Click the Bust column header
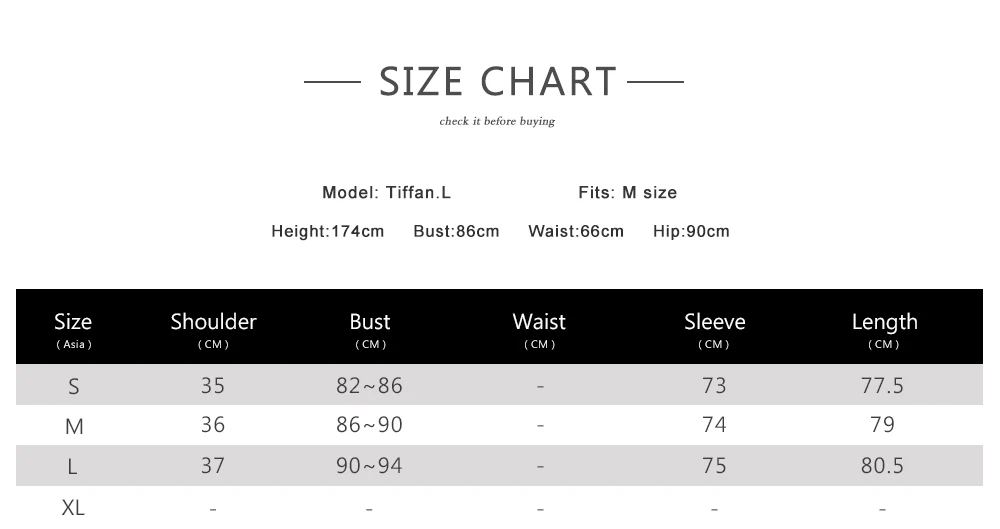 [370, 329]
